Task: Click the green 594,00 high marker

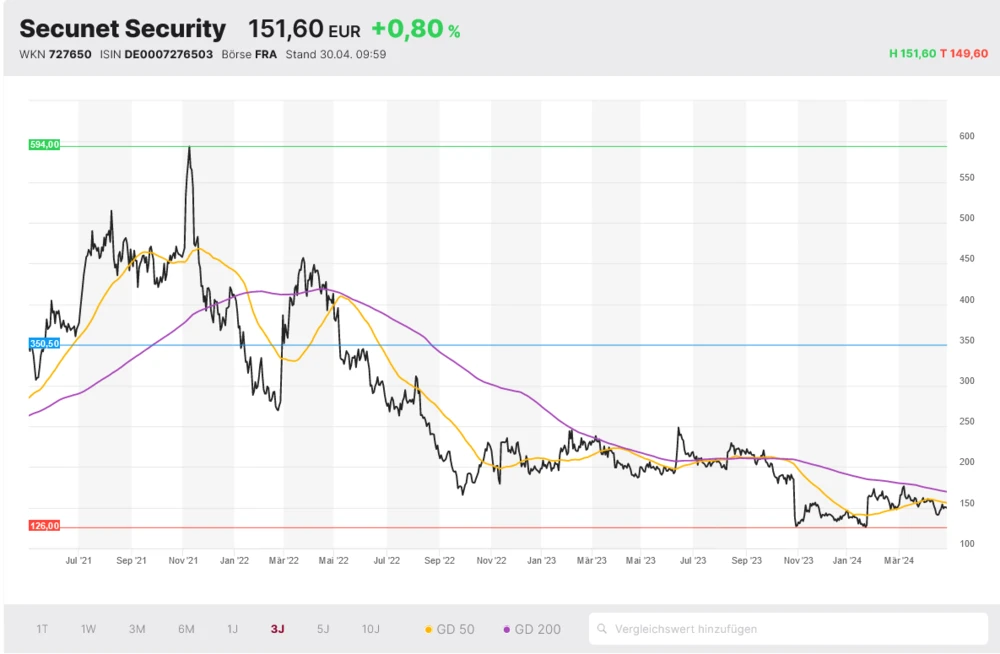Action: pyautogui.click(x=44, y=144)
